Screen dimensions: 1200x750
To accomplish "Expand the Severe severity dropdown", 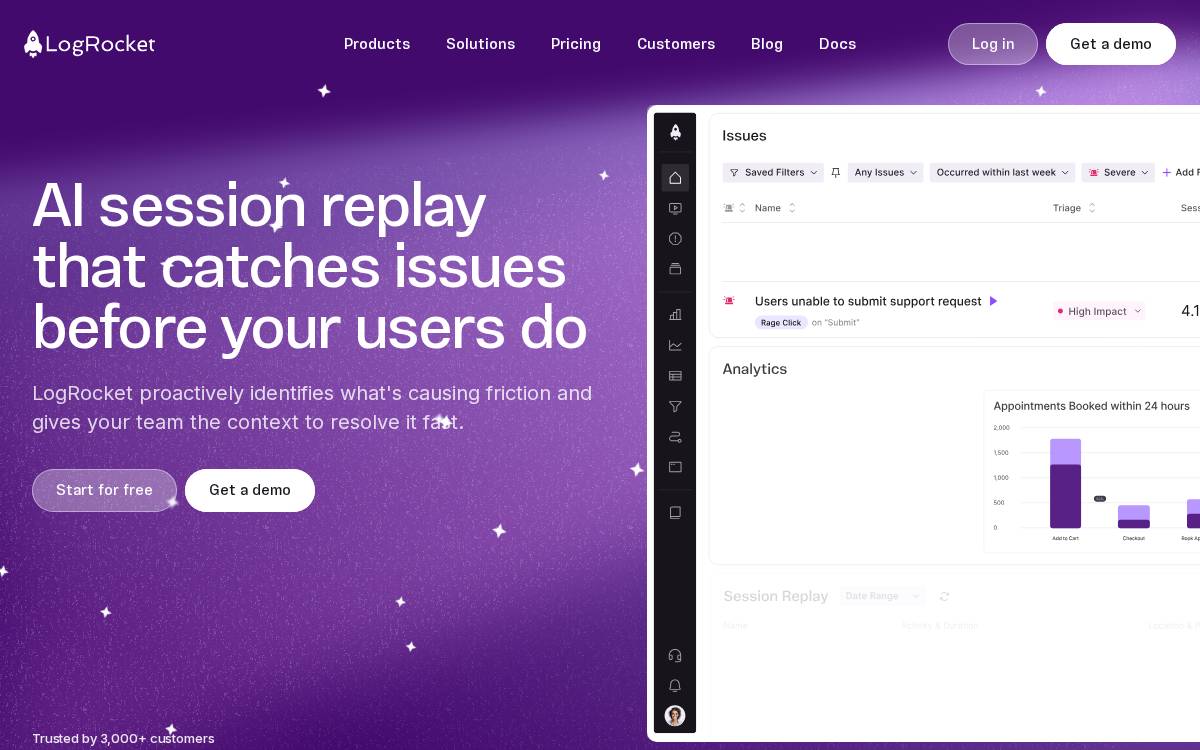I will (x=1118, y=173).
